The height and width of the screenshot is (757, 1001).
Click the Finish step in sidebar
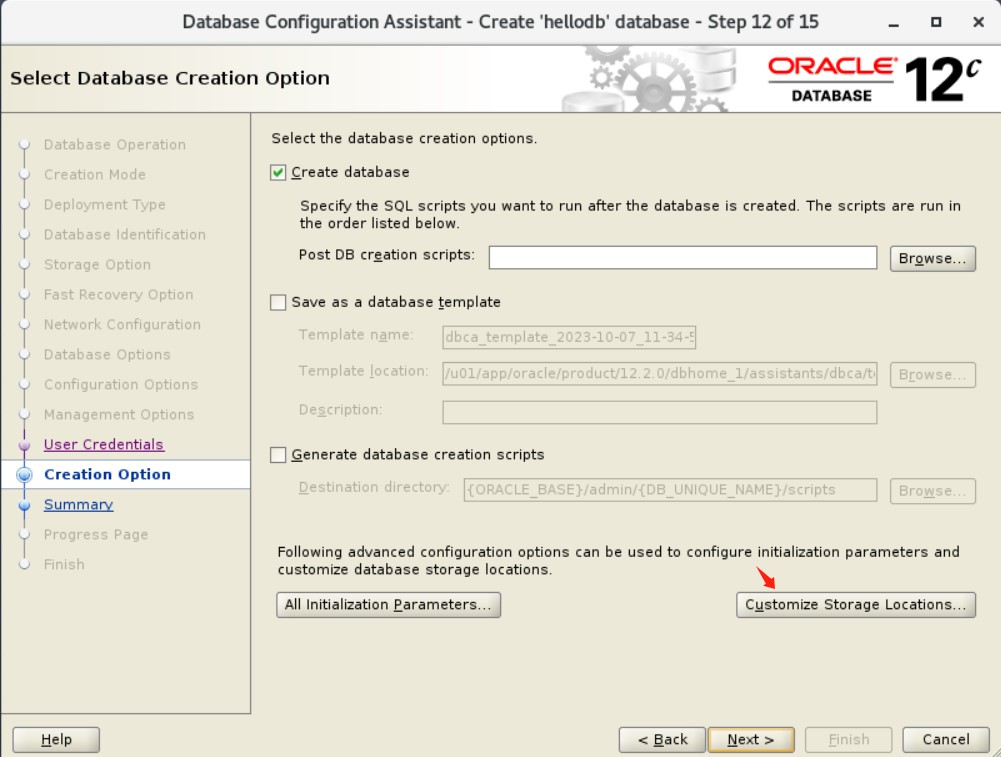64,565
